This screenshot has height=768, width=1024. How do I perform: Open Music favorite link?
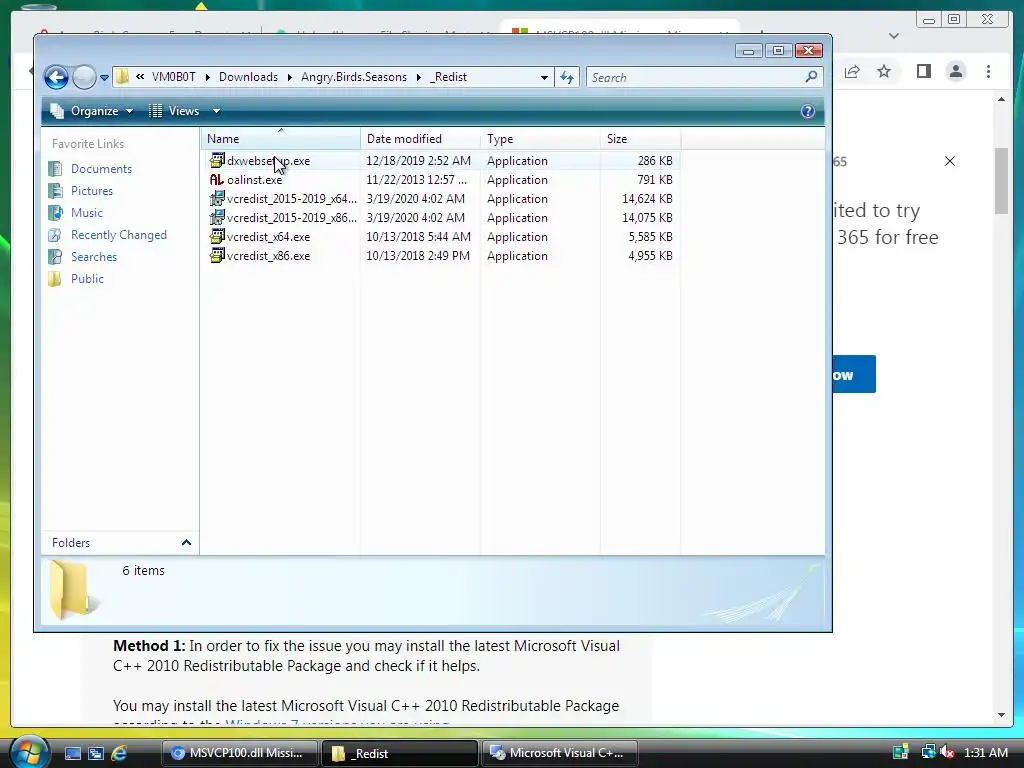pos(86,213)
